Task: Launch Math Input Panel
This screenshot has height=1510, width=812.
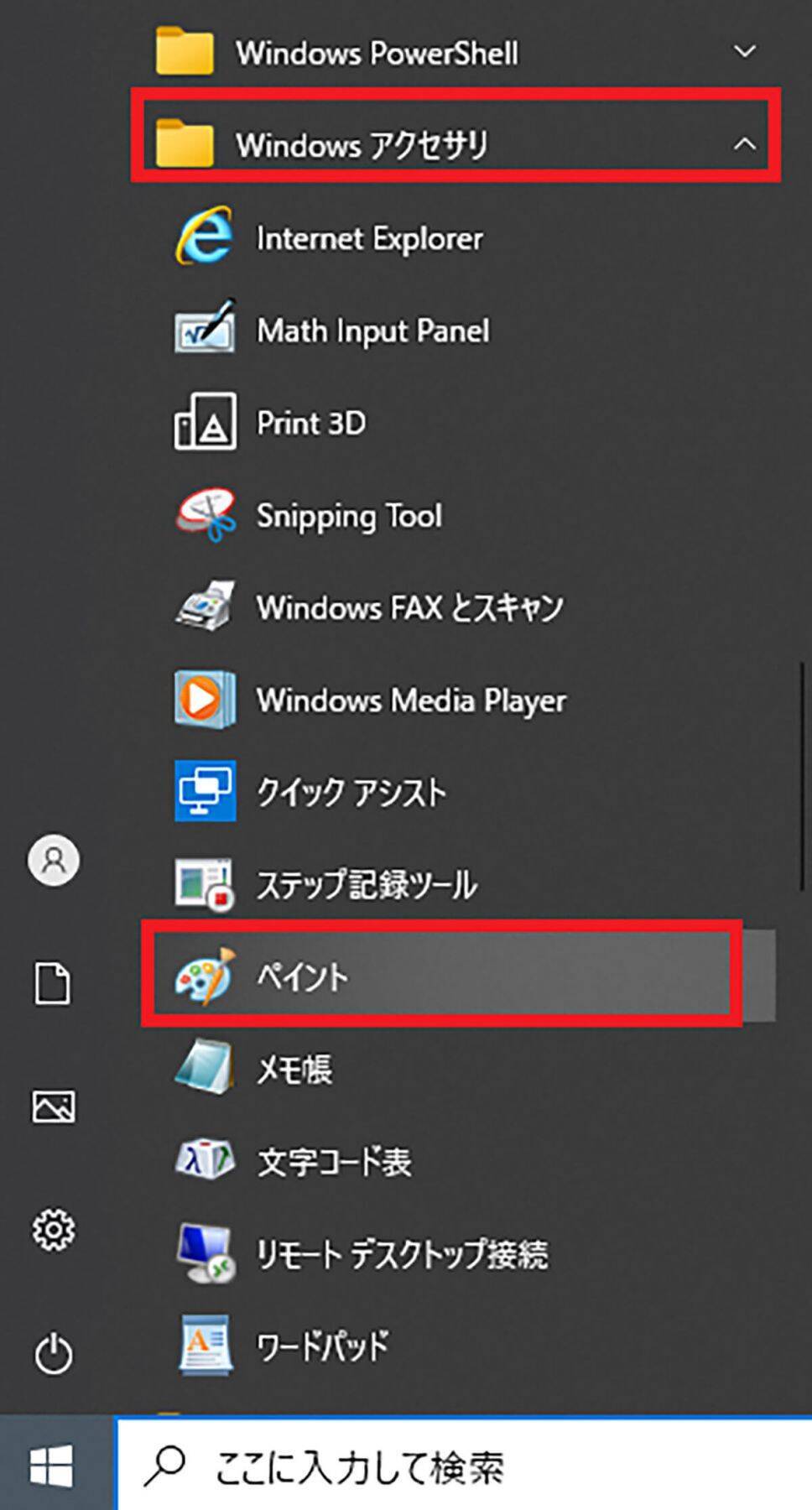Action: click(372, 331)
